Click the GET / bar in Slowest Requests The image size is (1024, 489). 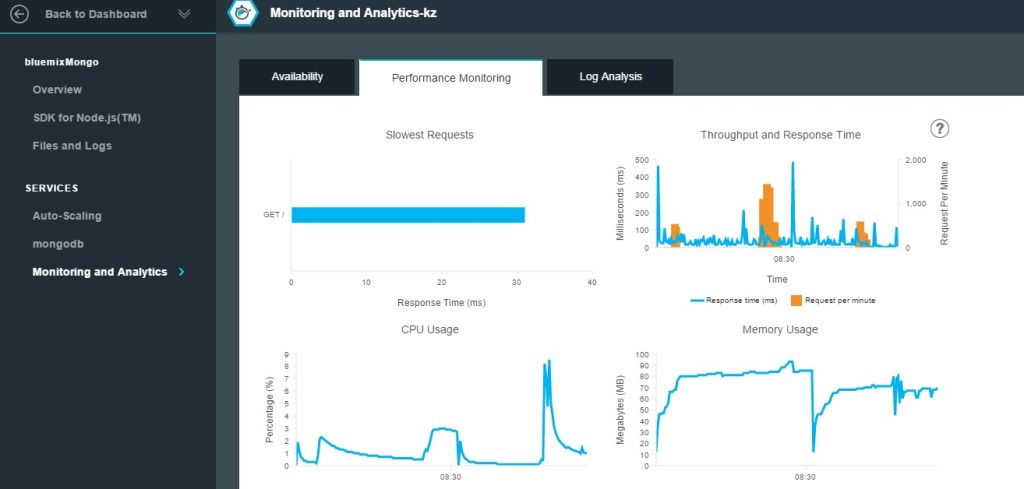pyautogui.click(x=407, y=215)
